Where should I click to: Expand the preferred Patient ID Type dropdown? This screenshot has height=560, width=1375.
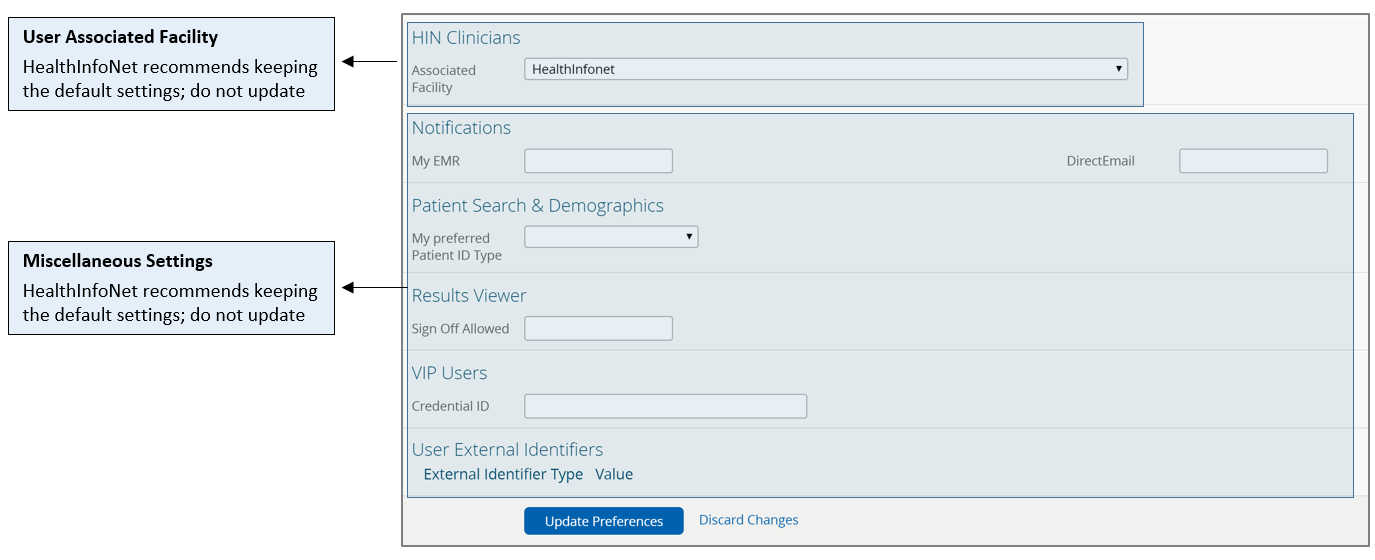pyautogui.click(x=610, y=237)
